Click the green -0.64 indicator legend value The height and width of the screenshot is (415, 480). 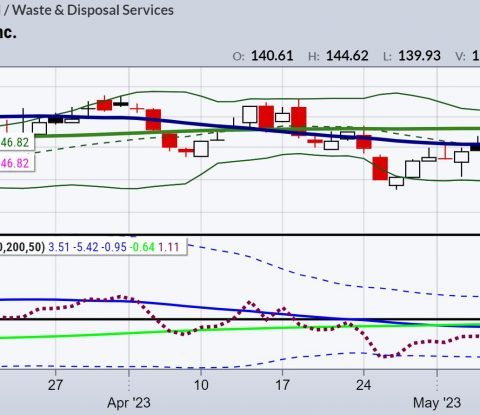(x=142, y=247)
